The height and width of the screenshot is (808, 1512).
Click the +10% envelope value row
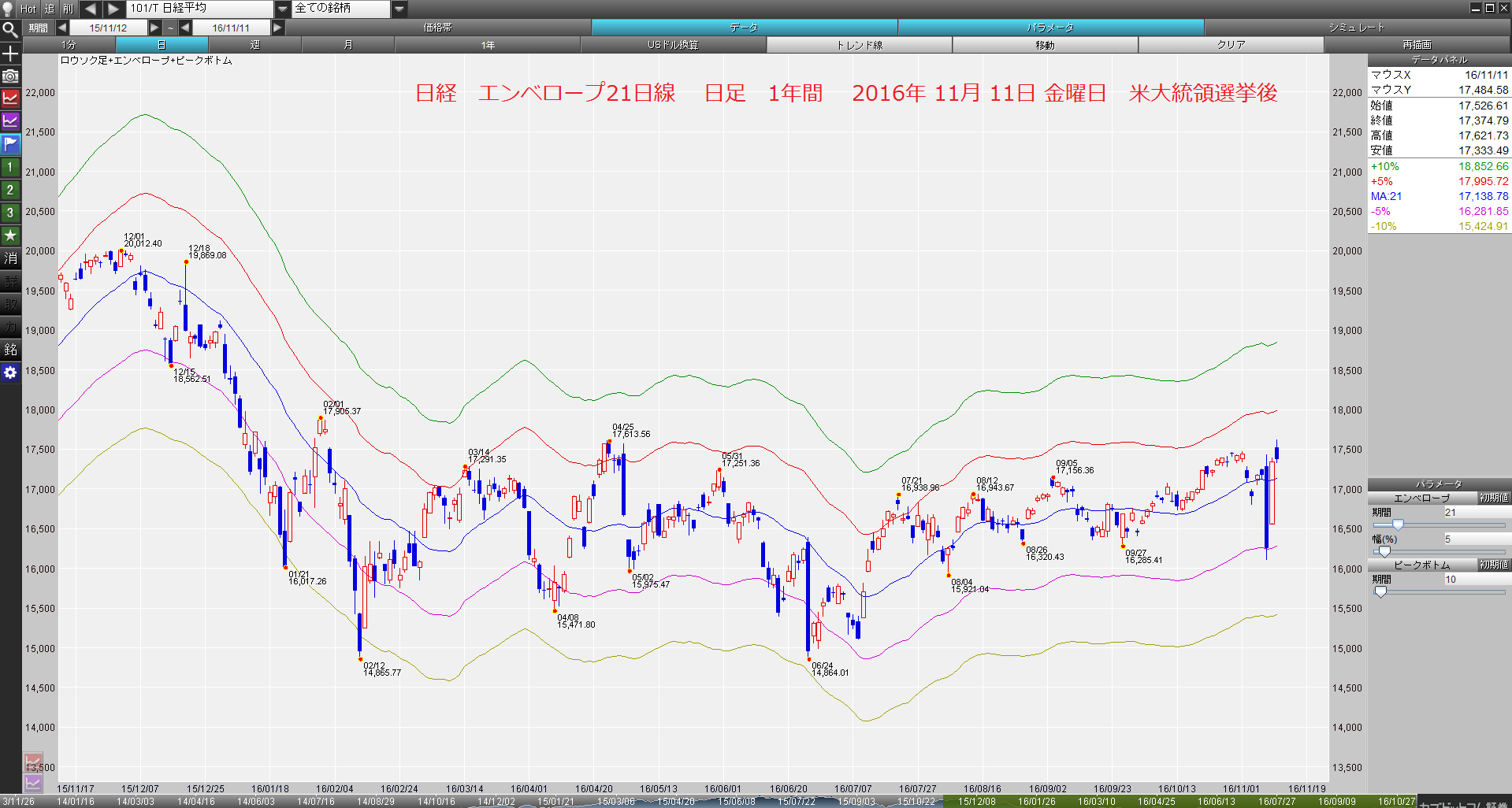(x=1440, y=166)
